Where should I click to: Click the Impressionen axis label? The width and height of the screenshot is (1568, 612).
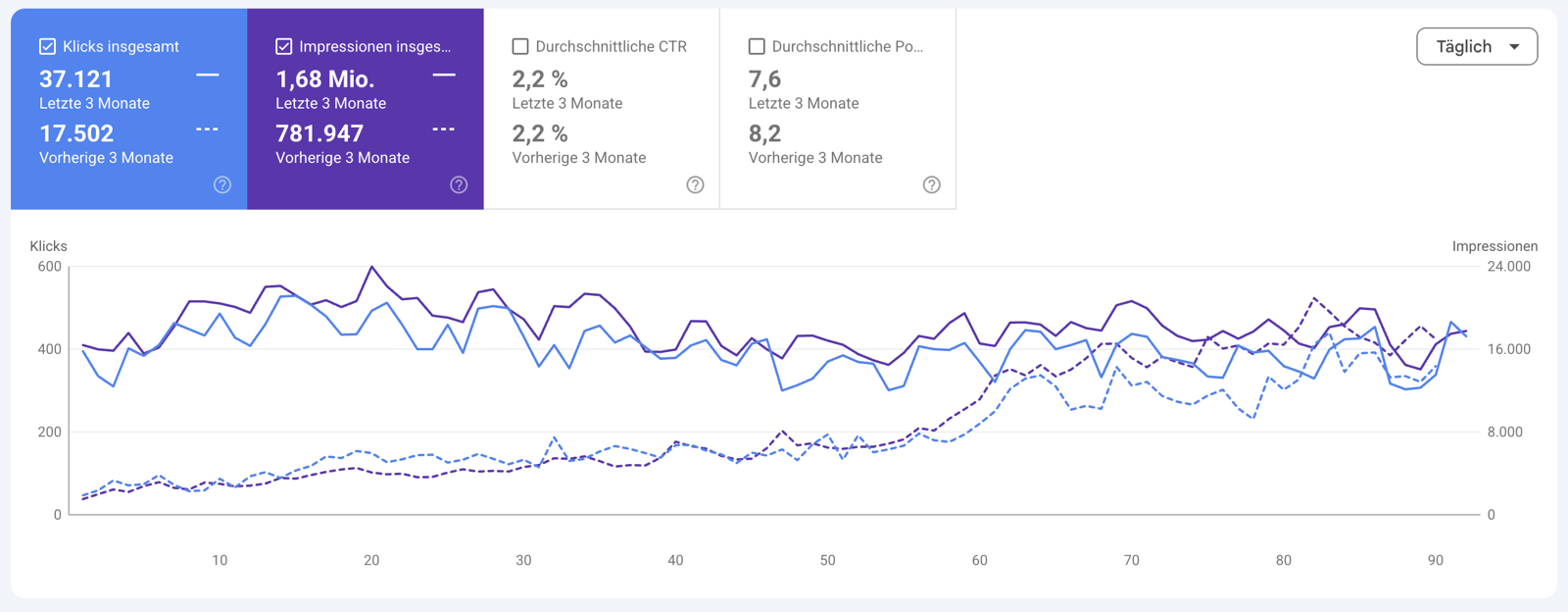(x=1494, y=246)
